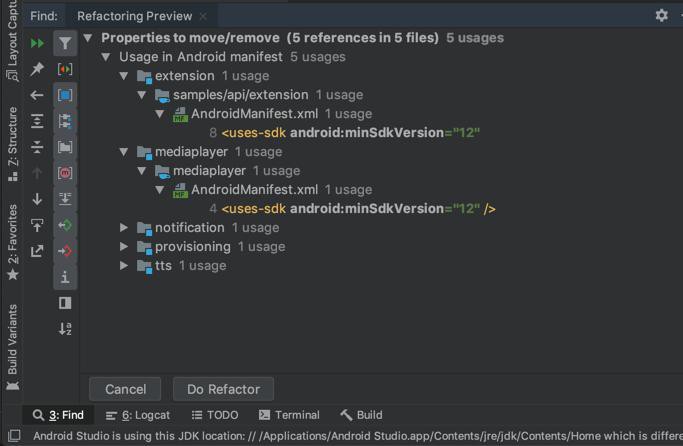Viewport: 683px width, 446px height.
Task: Click the Do Refactor button
Action: coord(223,389)
